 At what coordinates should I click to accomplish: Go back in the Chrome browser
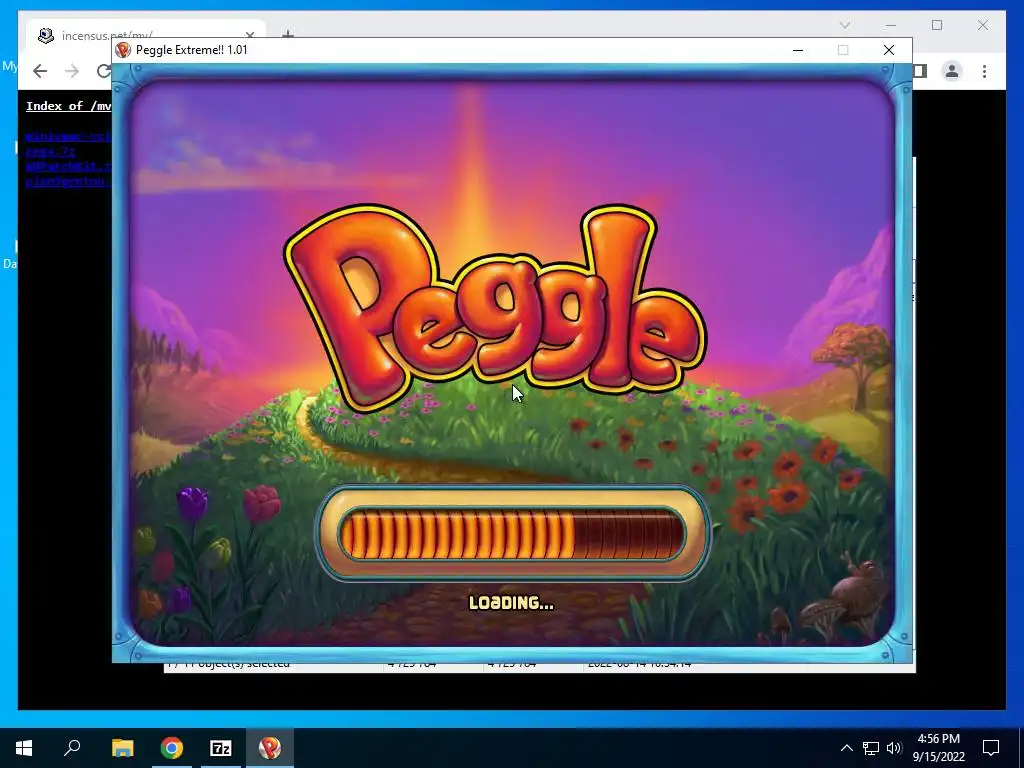point(40,71)
